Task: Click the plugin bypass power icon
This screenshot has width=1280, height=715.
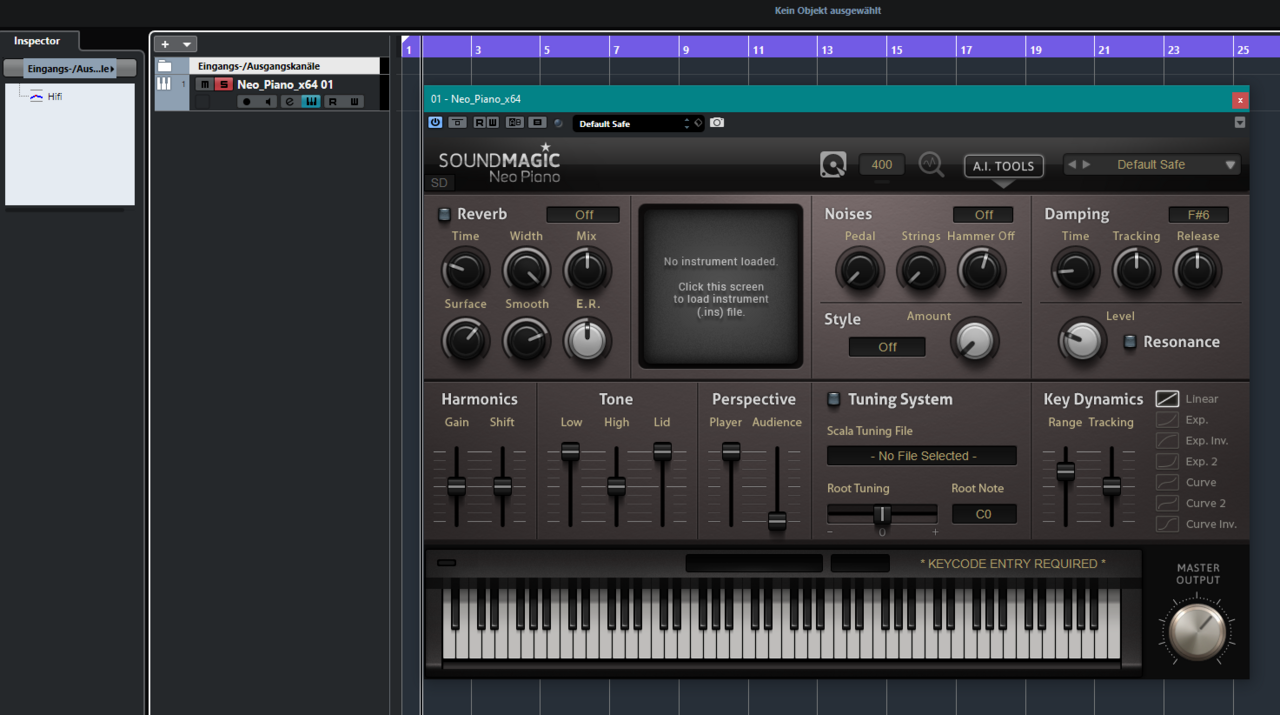Action: pos(435,122)
